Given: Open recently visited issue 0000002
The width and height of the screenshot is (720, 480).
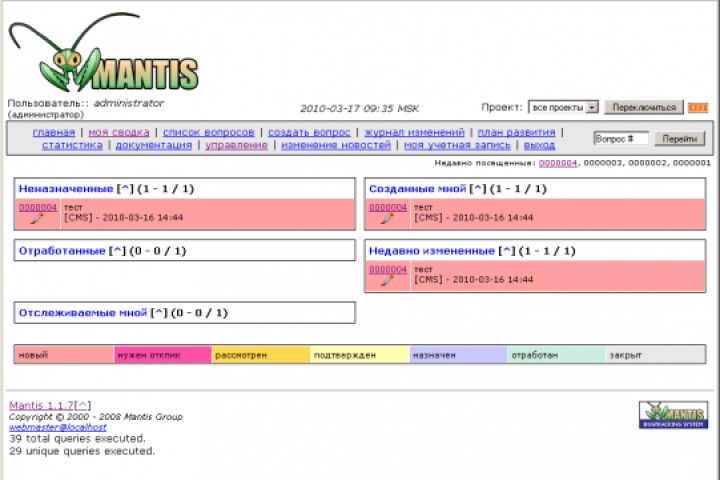Looking at the screenshot, I should click(x=647, y=163).
